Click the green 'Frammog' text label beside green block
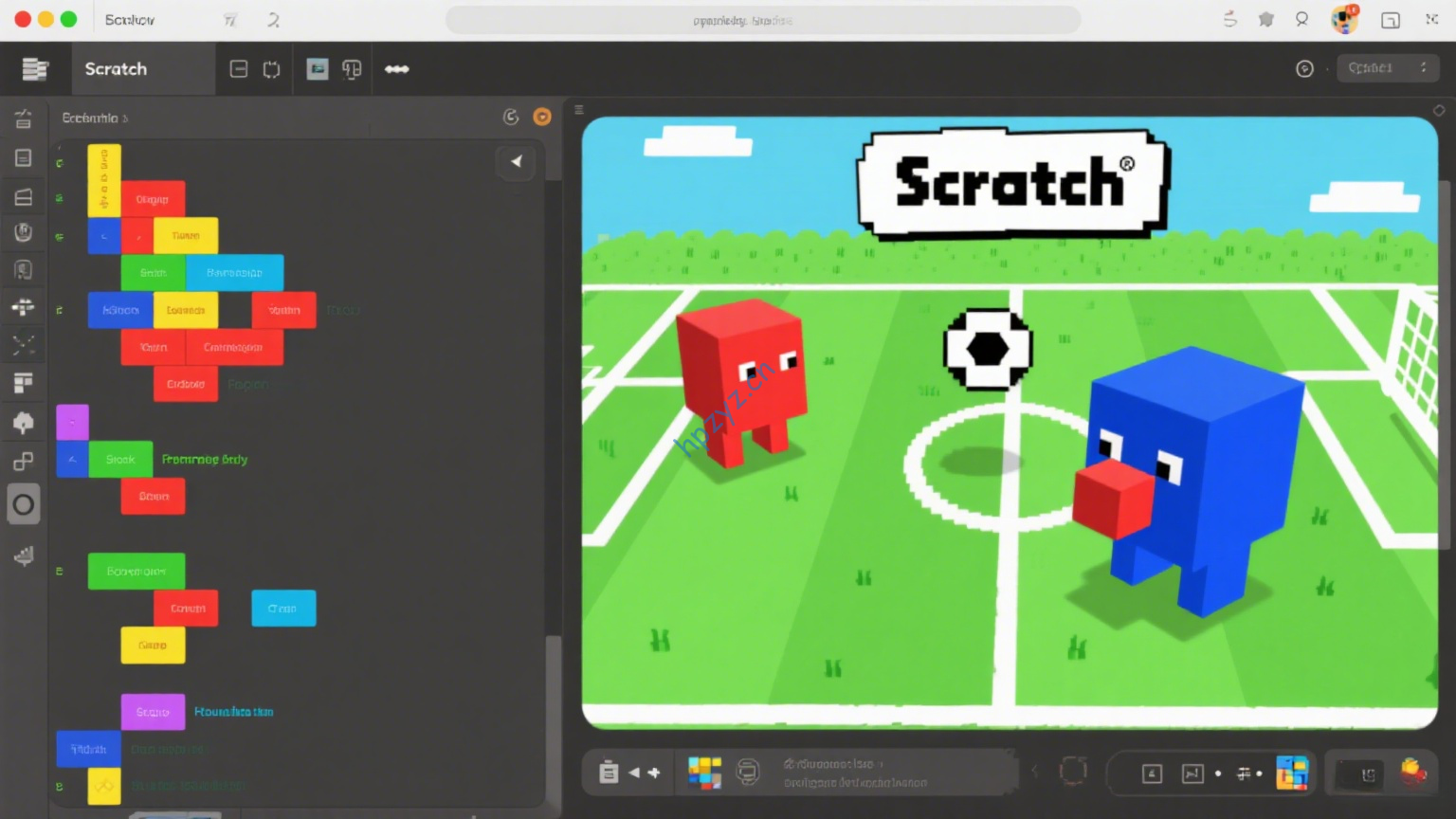The image size is (1456, 819). tap(205, 460)
